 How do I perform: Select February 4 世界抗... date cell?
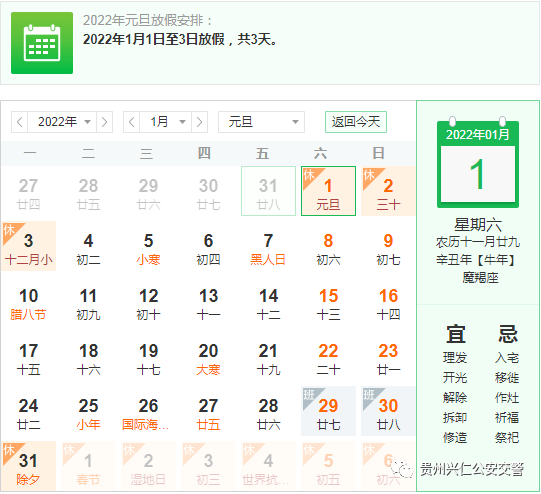tap(268, 466)
